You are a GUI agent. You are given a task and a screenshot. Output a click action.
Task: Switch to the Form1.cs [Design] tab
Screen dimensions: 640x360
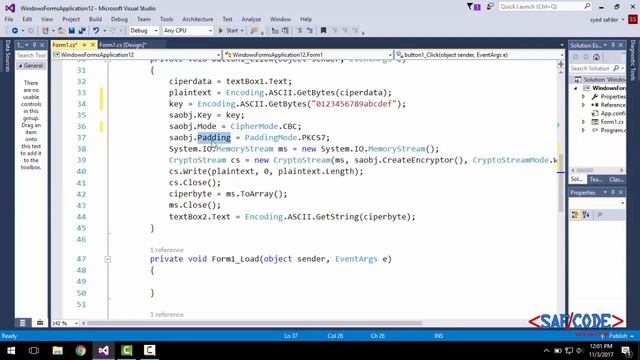[122, 45]
